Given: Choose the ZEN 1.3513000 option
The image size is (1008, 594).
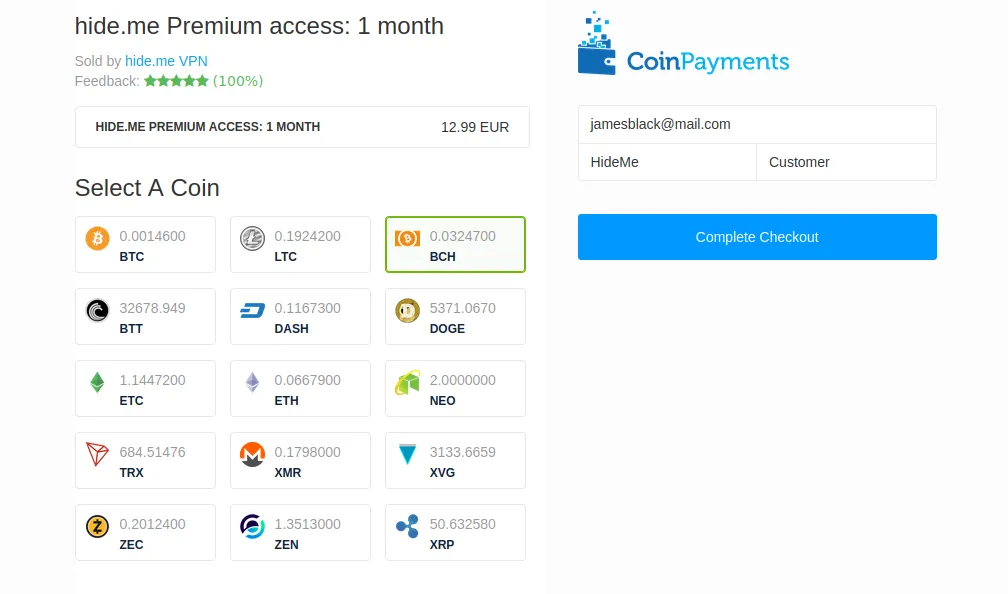Looking at the screenshot, I should click(300, 532).
